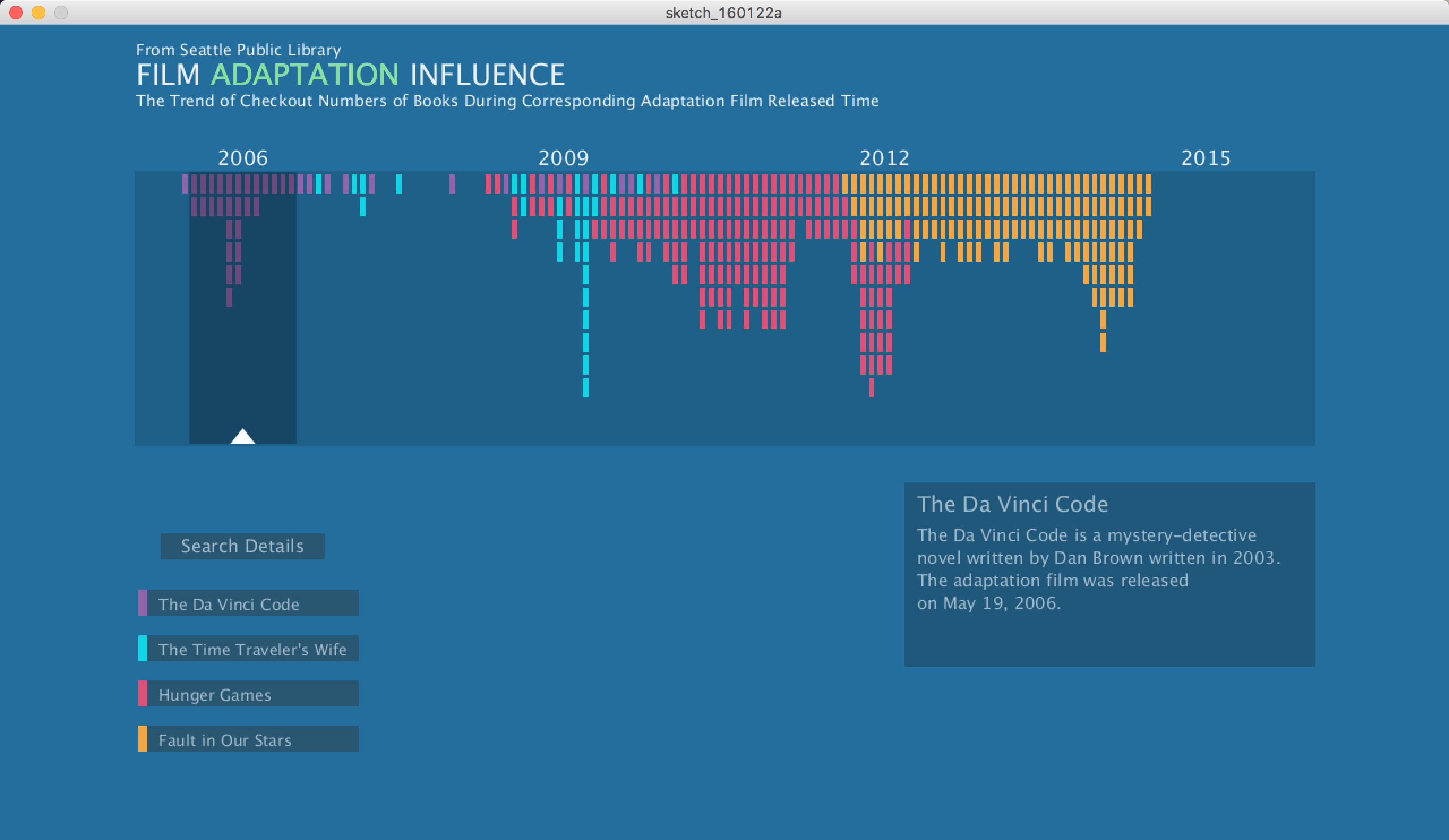
Task: Minimize the sketch window with yellow button
Action: tap(38, 12)
